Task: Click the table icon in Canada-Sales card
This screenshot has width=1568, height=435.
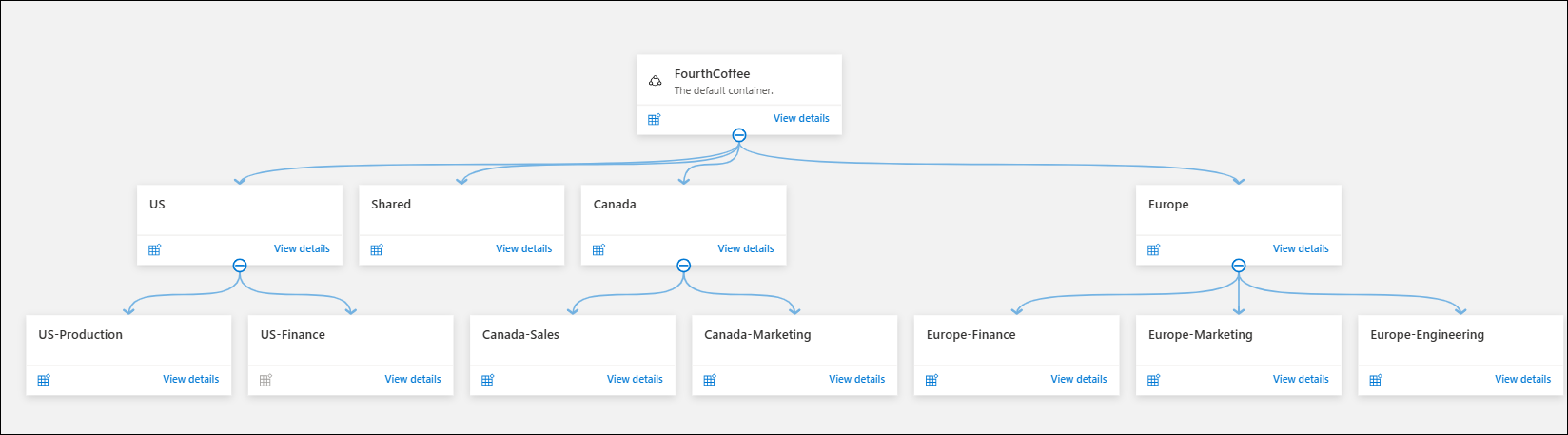Action: pyautogui.click(x=487, y=380)
